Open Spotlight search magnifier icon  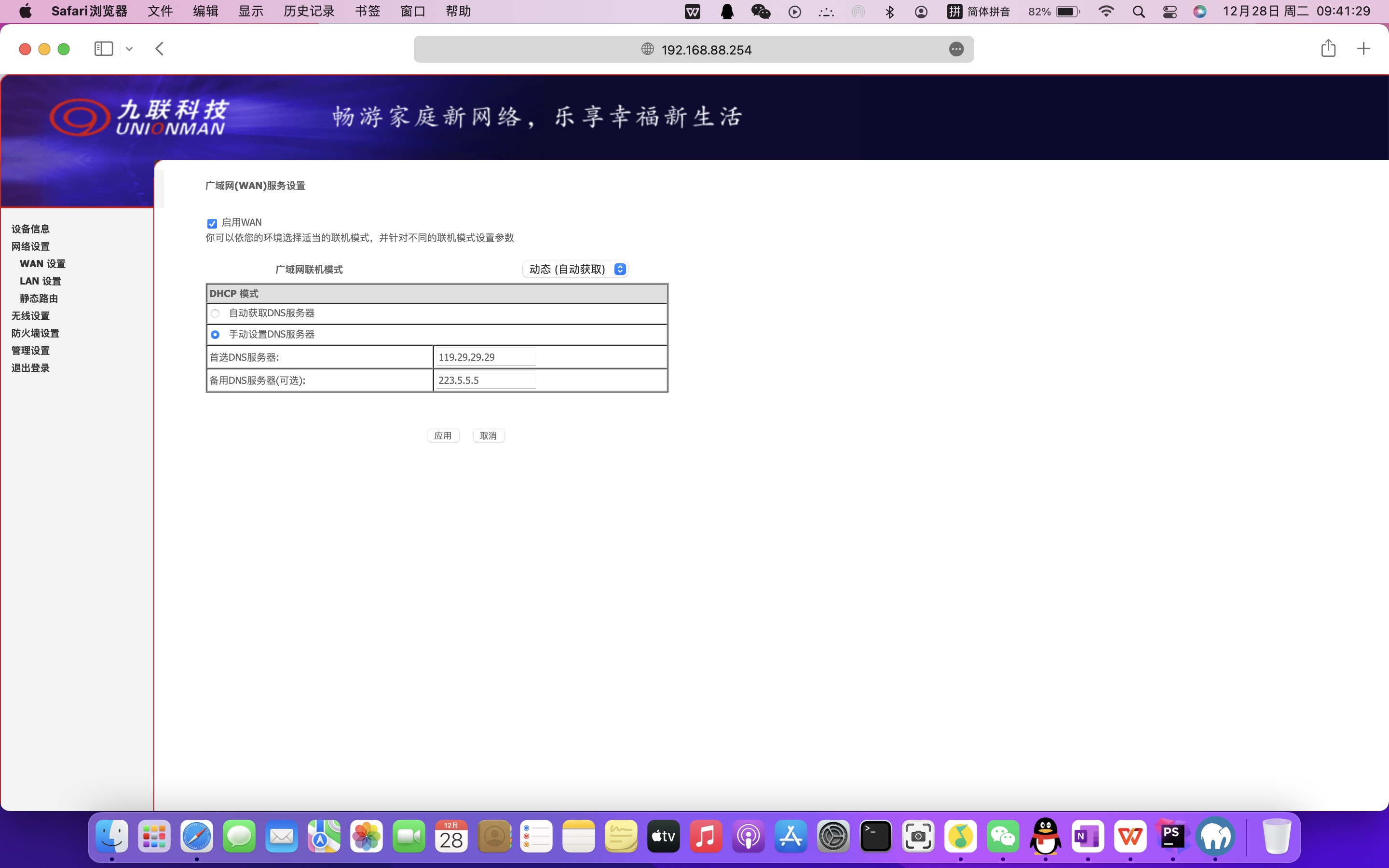point(1139,12)
